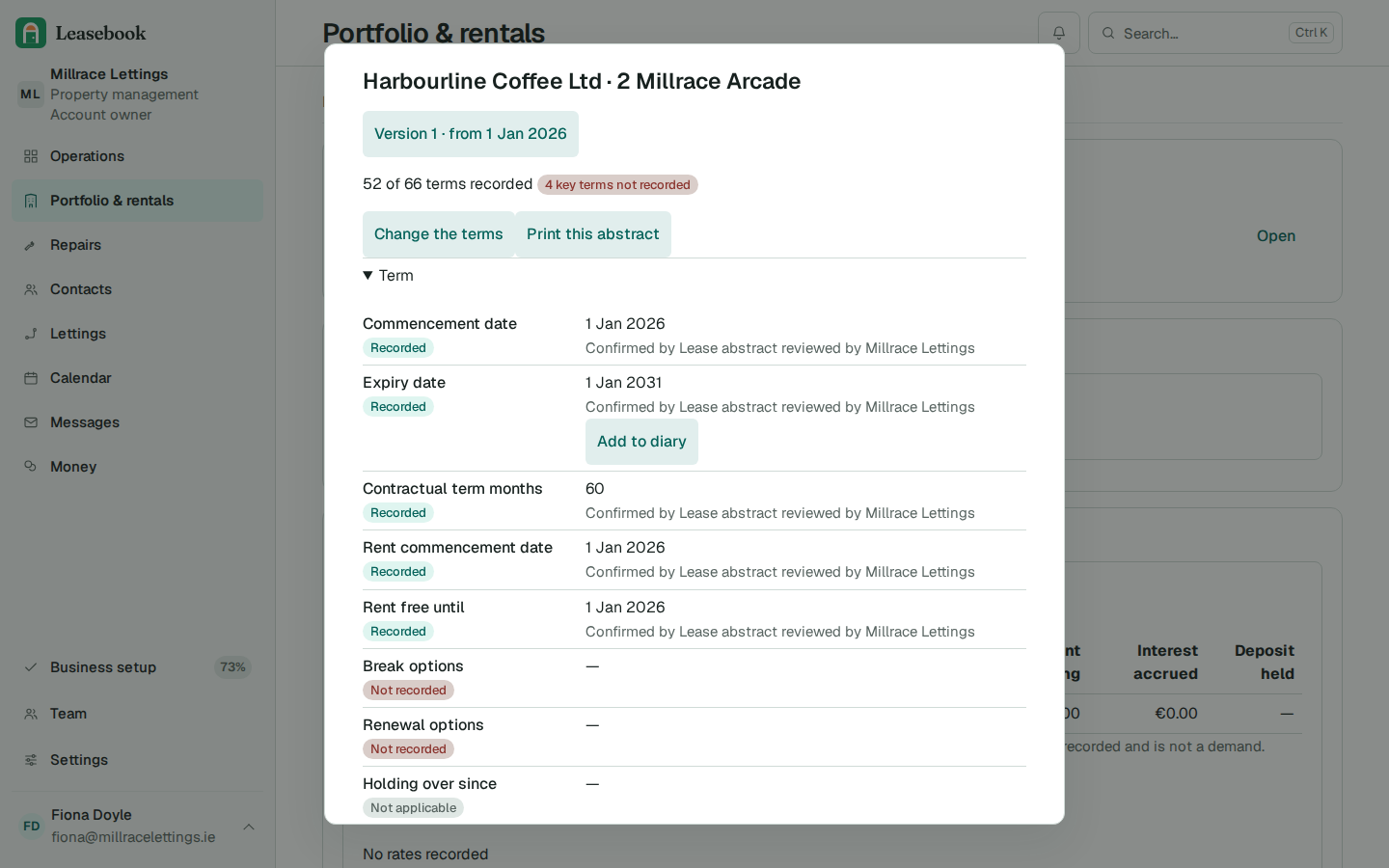Screen dimensions: 1389x868
Task: Click Print this abstract button
Action: click(x=593, y=234)
